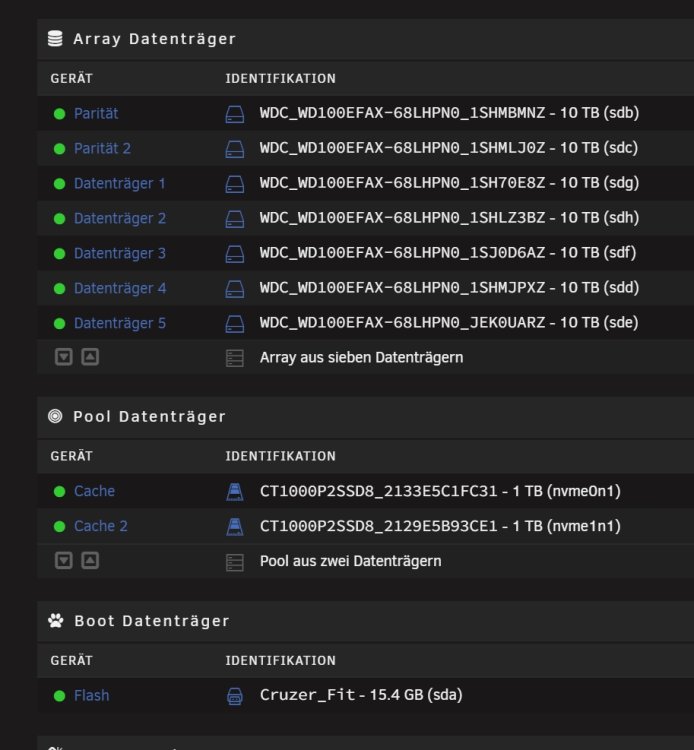Viewport: 694px width, 750px height.
Task: Click the green status dot beside Flash
Action: [59, 696]
